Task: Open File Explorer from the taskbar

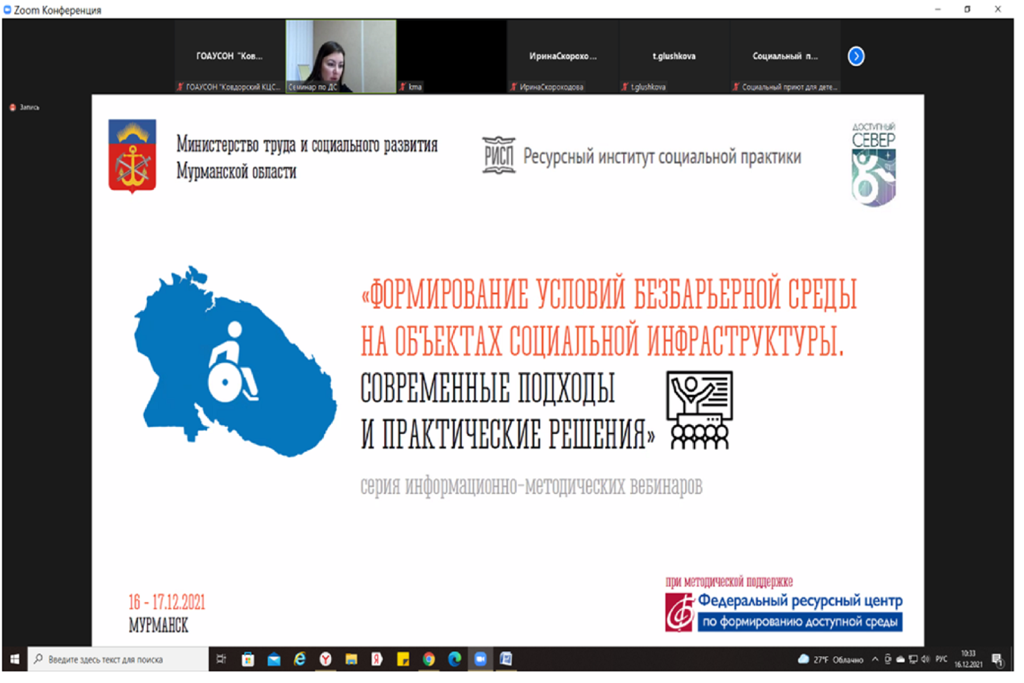Action: pos(351,659)
